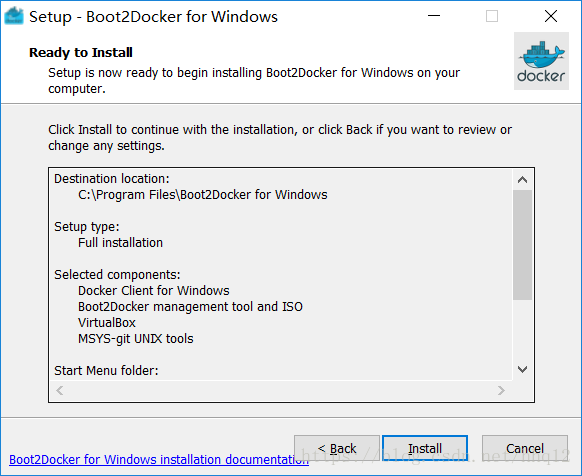Click the vertical scrollbar thumb in summary box

522,245
